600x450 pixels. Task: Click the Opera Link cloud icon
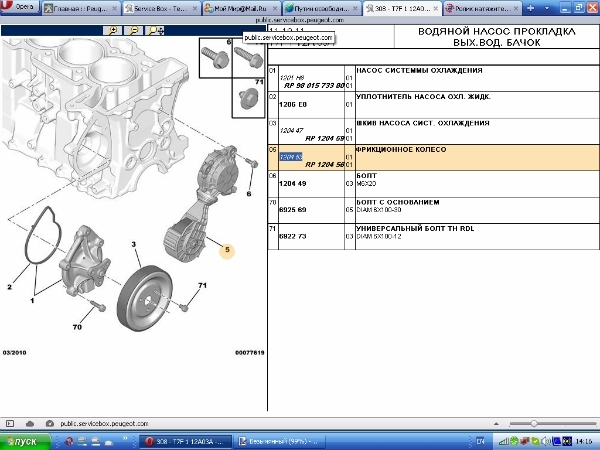pos(30,424)
